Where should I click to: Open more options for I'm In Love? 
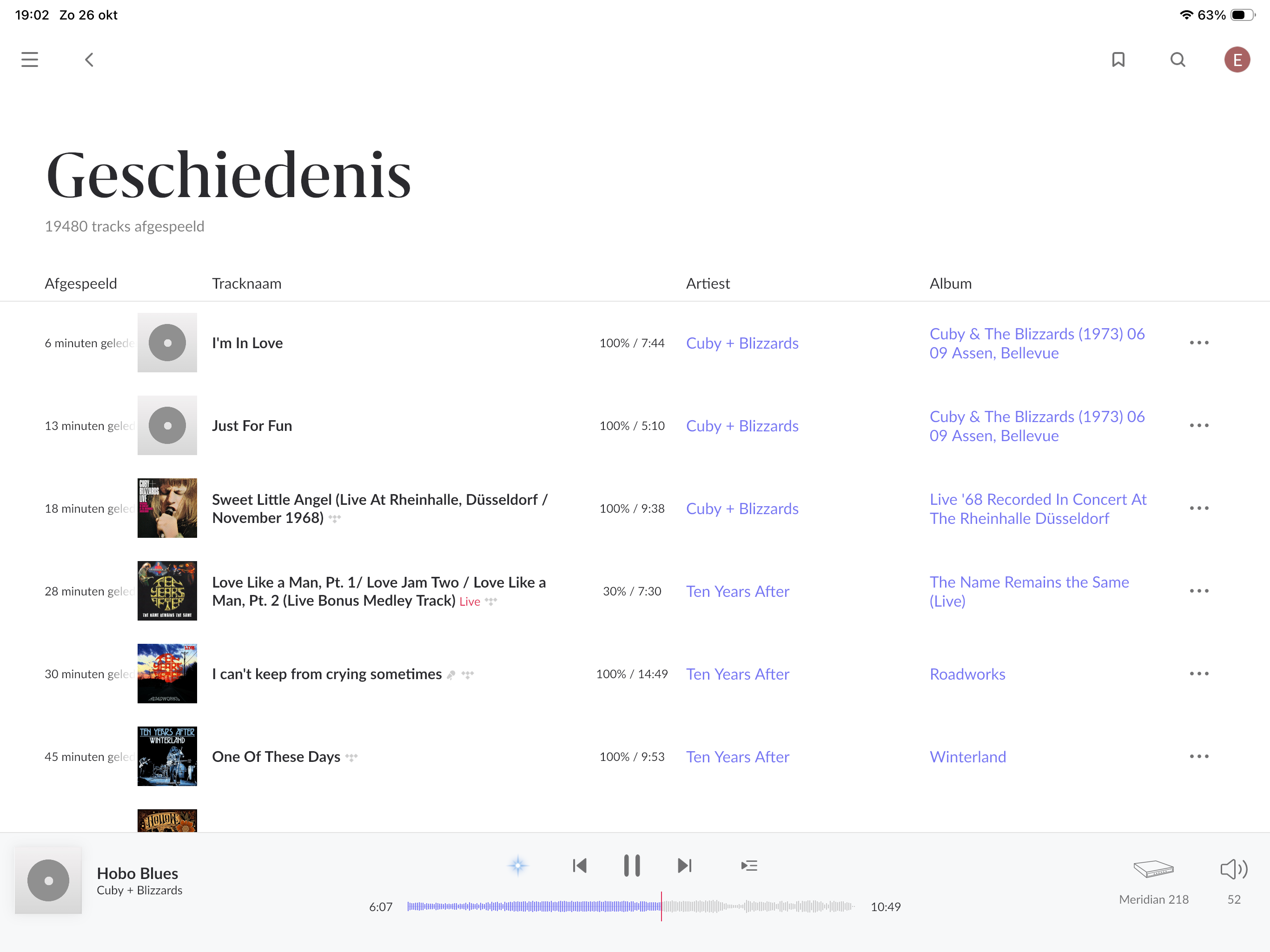pos(1199,343)
